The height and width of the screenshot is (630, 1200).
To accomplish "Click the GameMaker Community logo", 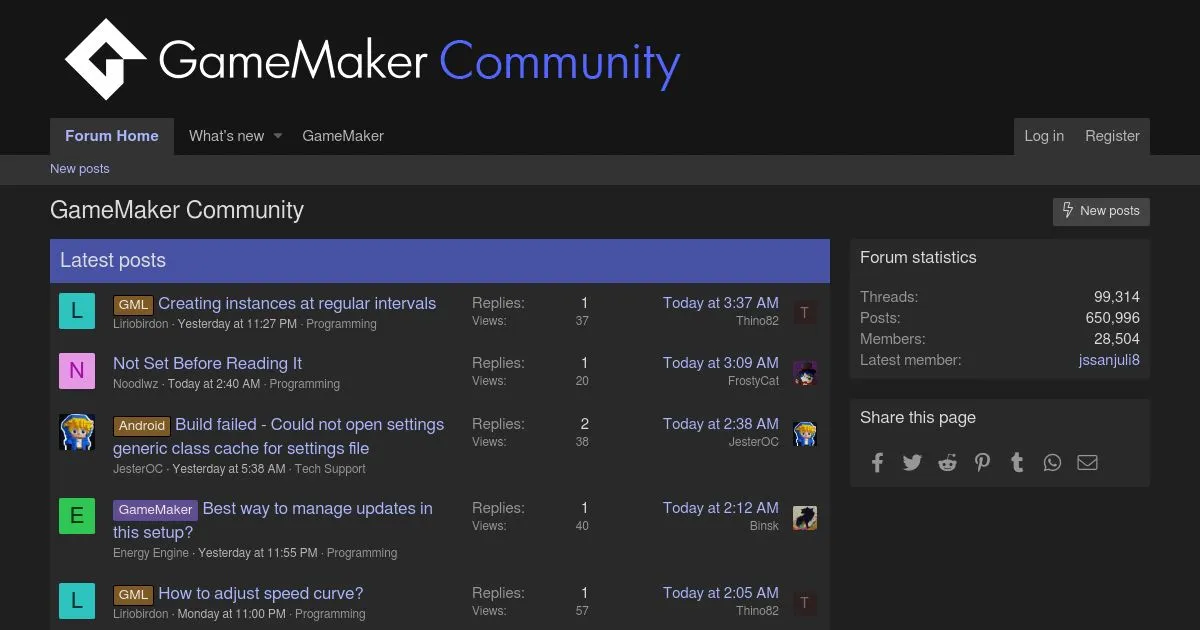I will (372, 60).
